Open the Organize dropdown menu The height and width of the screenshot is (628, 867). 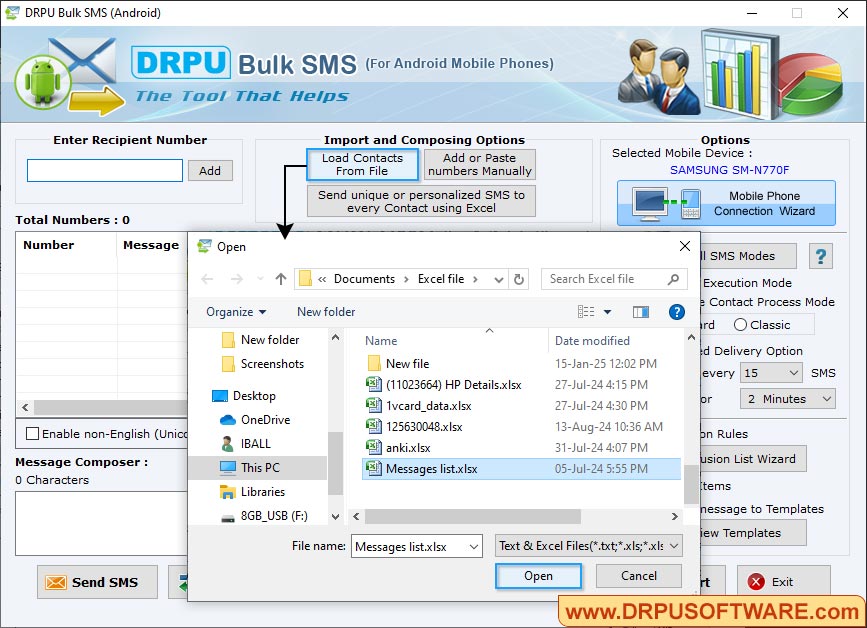point(236,312)
